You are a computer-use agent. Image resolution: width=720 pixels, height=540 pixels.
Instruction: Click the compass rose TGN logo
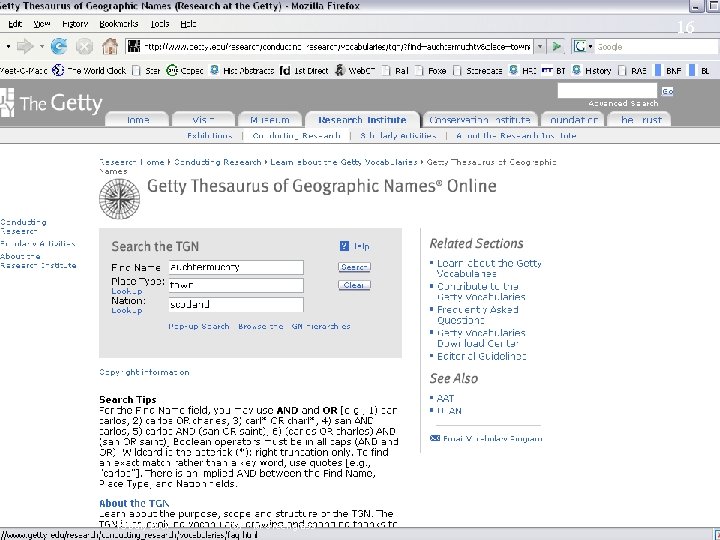(x=119, y=198)
